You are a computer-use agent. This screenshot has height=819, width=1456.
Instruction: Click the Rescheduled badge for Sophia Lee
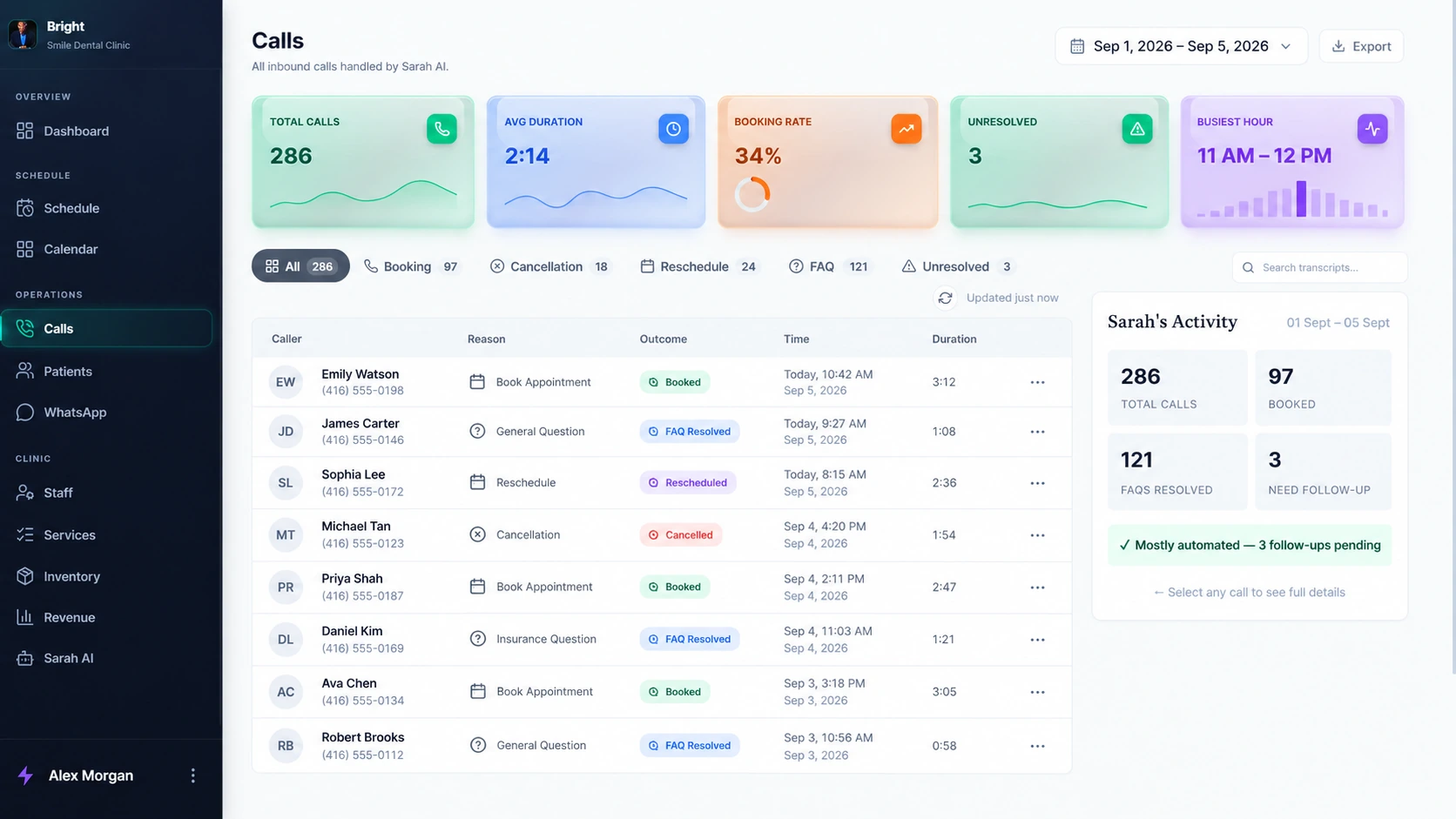pos(688,482)
